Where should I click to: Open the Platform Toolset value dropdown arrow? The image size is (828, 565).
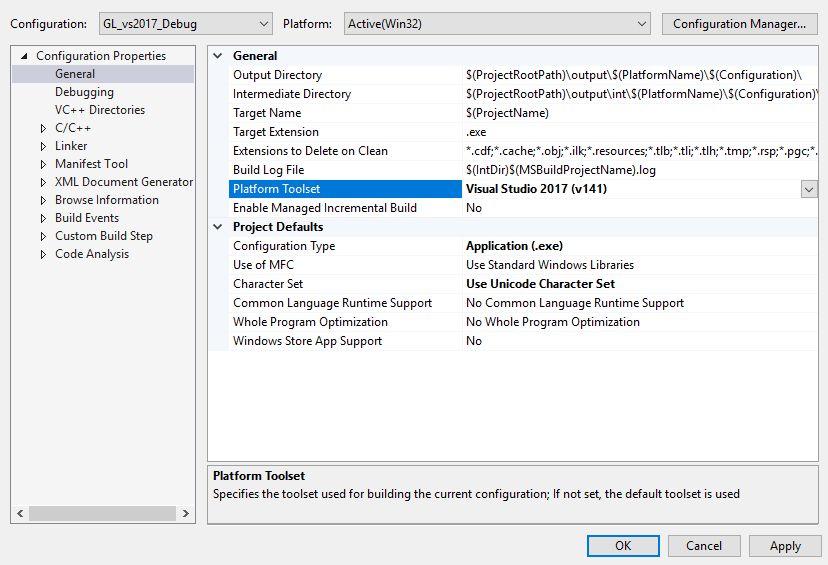coord(808,189)
